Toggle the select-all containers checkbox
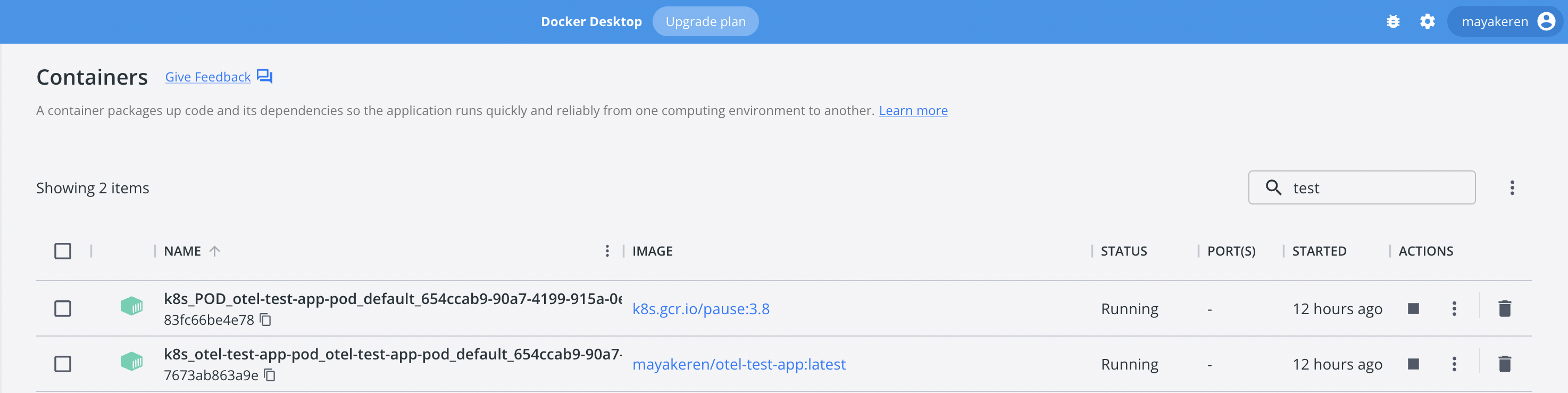The width and height of the screenshot is (1568, 393). [x=63, y=251]
